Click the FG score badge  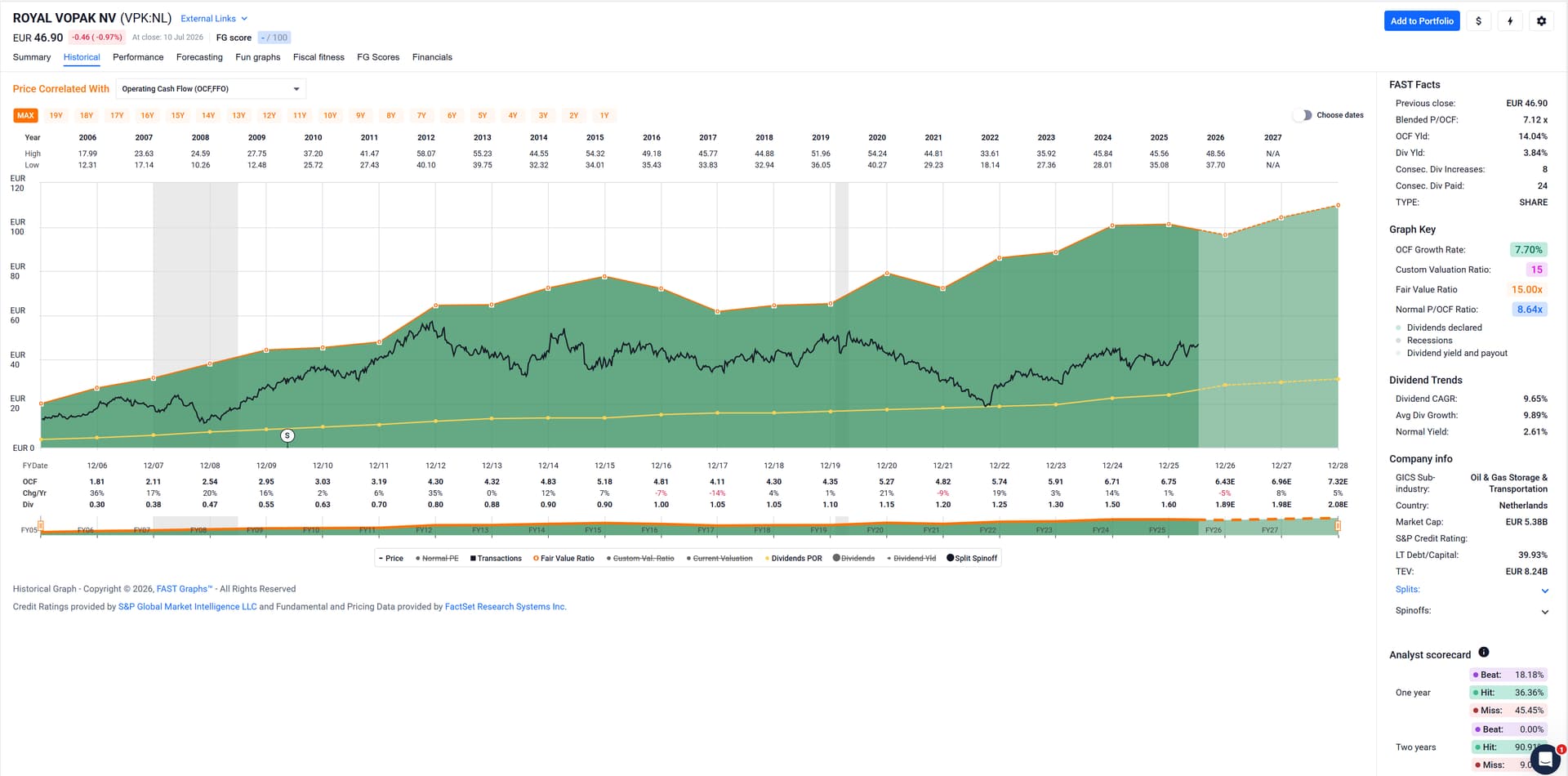coord(274,38)
